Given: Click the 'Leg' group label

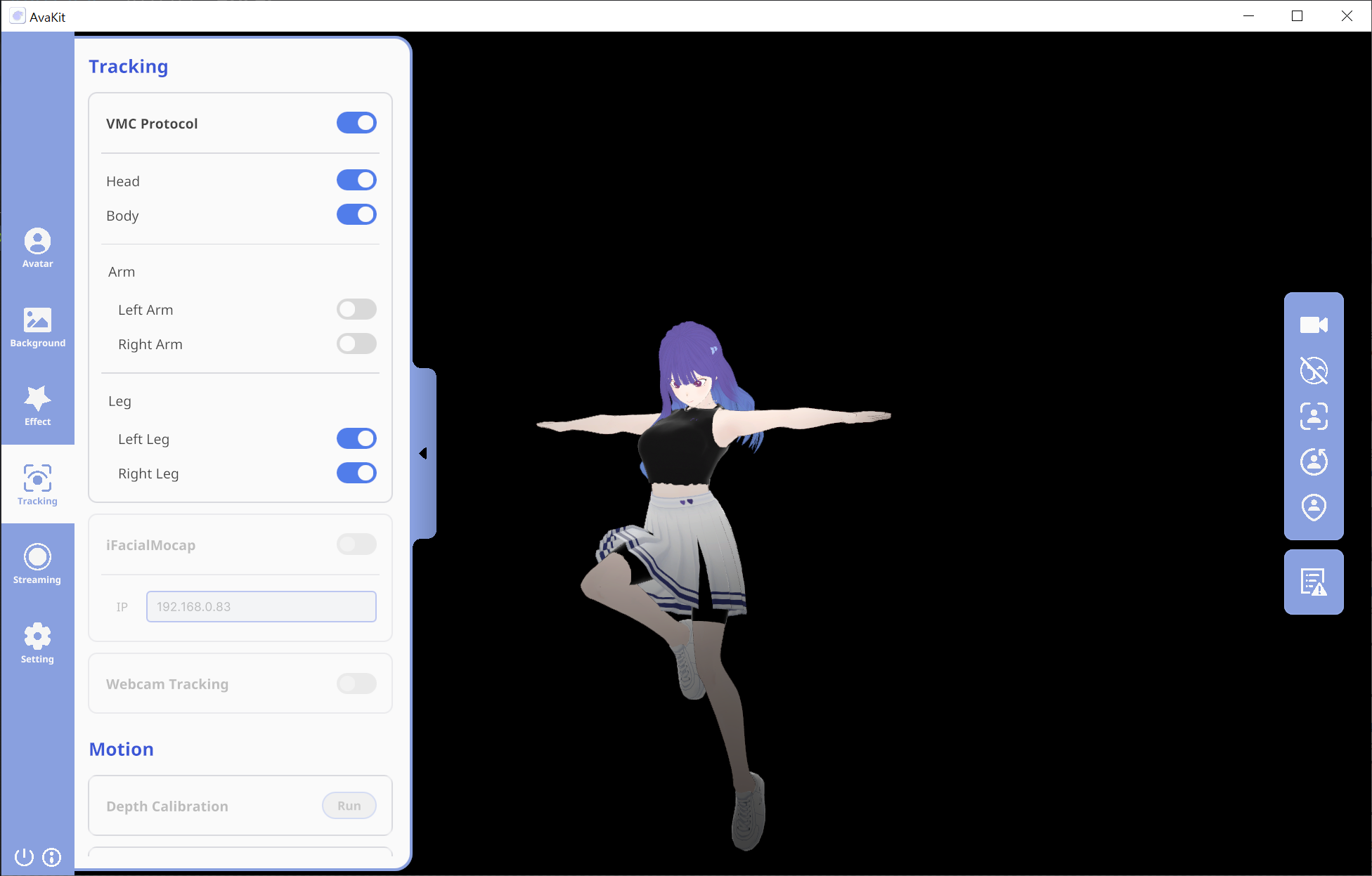Looking at the screenshot, I should tap(119, 401).
